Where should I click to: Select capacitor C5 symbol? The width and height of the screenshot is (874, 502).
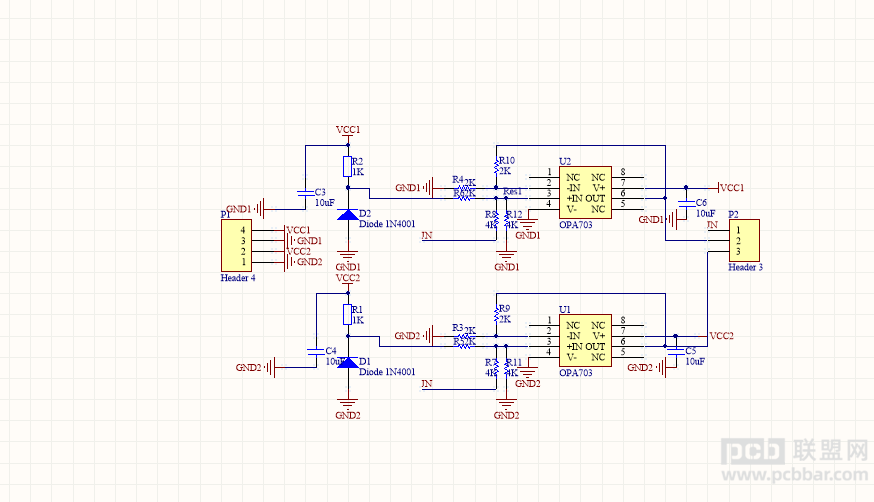(x=676, y=352)
